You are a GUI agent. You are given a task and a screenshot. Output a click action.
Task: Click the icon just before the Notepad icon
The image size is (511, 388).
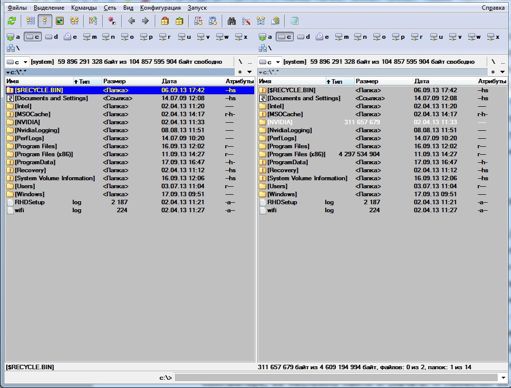coord(275,21)
